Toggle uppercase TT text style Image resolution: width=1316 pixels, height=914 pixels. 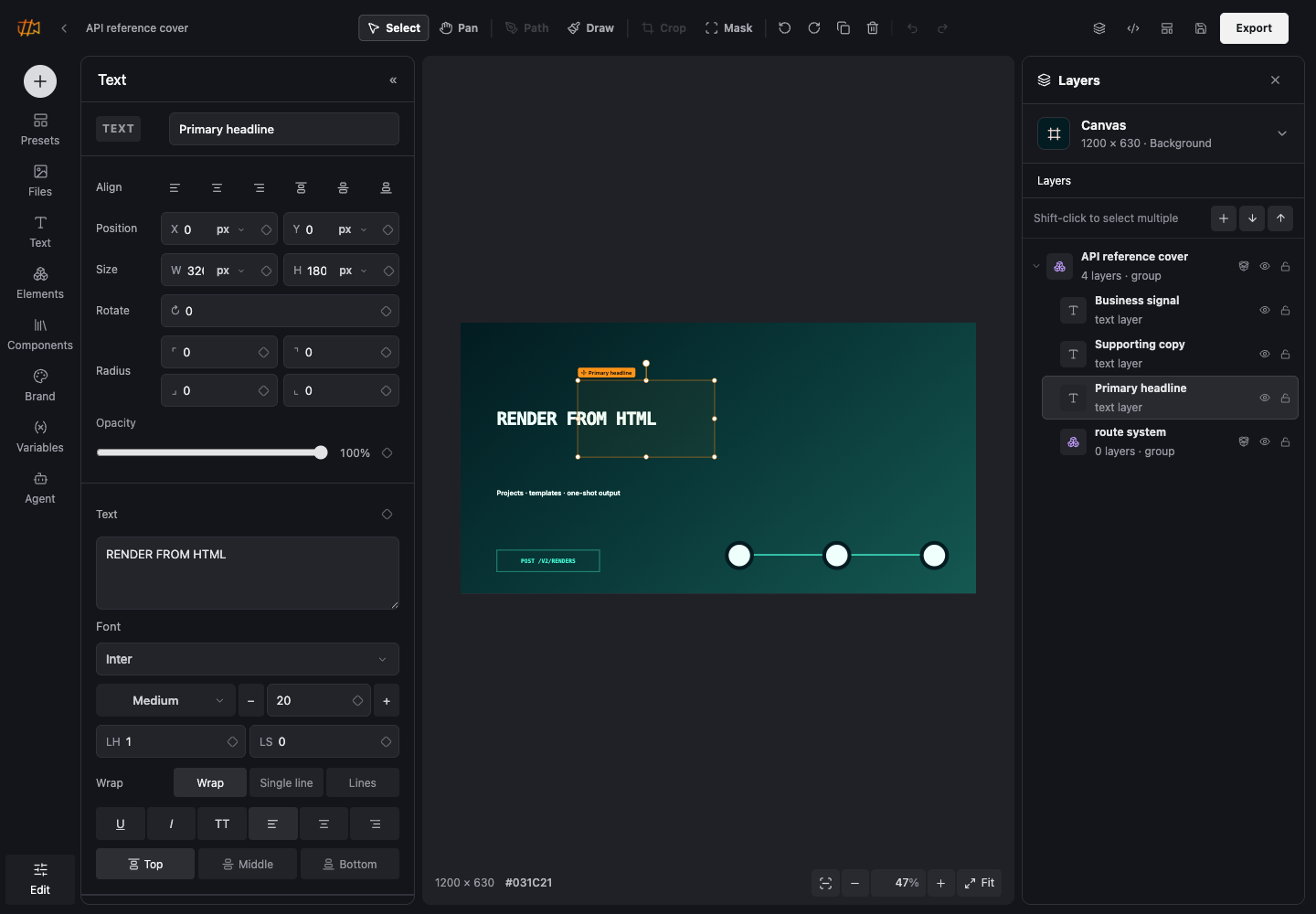coord(222,824)
